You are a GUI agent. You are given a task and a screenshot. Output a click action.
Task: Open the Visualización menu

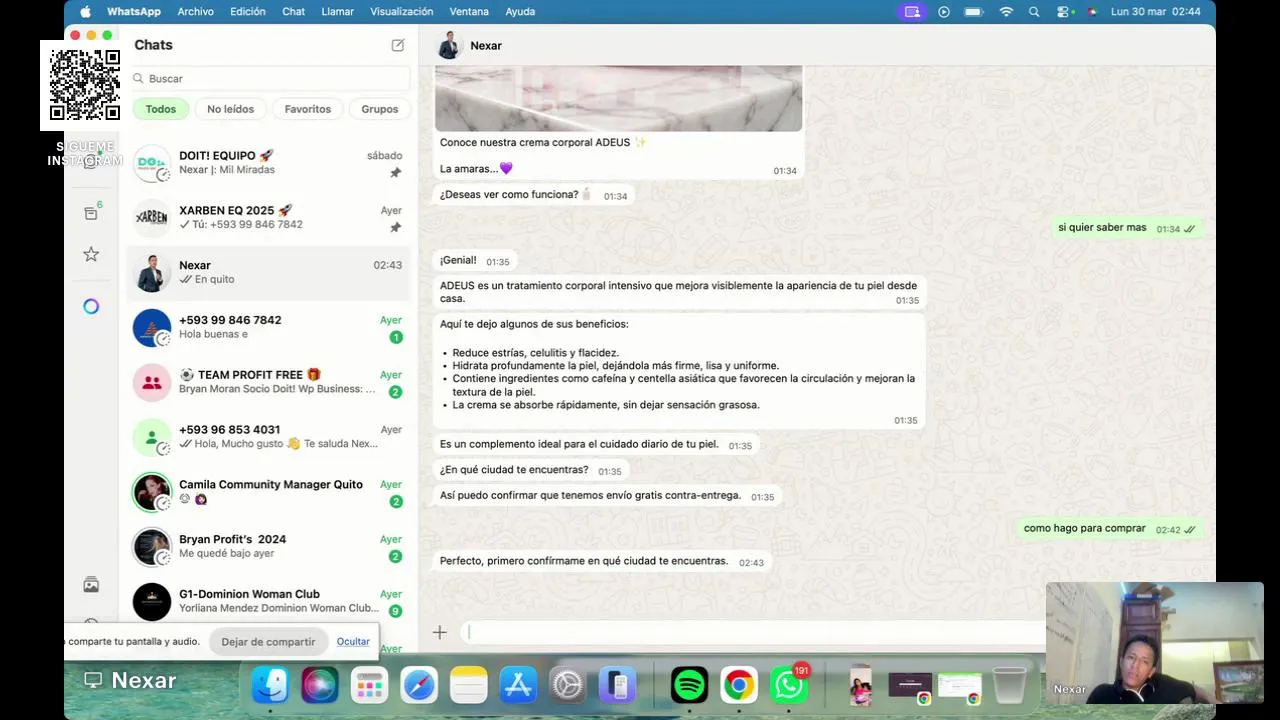[x=402, y=12]
